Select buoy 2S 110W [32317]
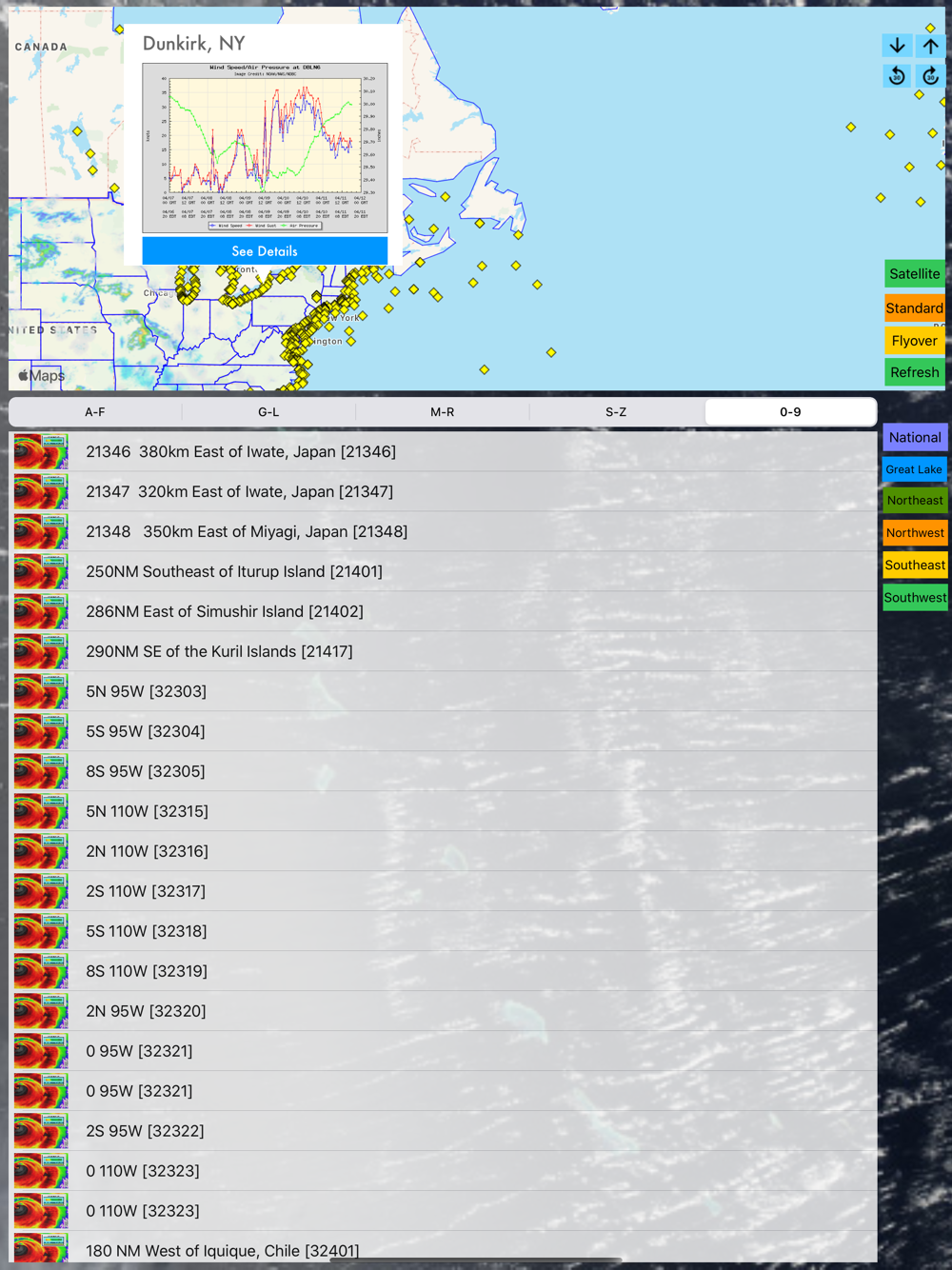This screenshot has width=952, height=1270. coord(444,892)
